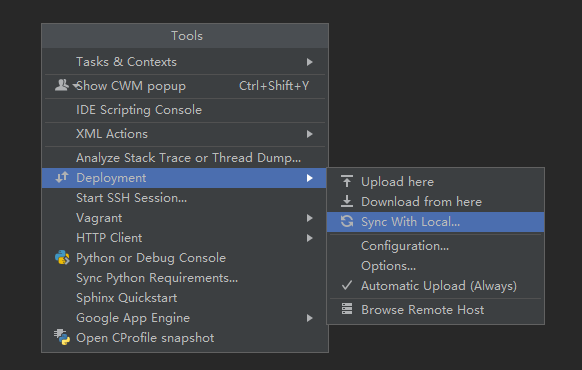The height and width of the screenshot is (370, 582).
Task: Click the Deployment up-down arrows icon
Action: 62,177
